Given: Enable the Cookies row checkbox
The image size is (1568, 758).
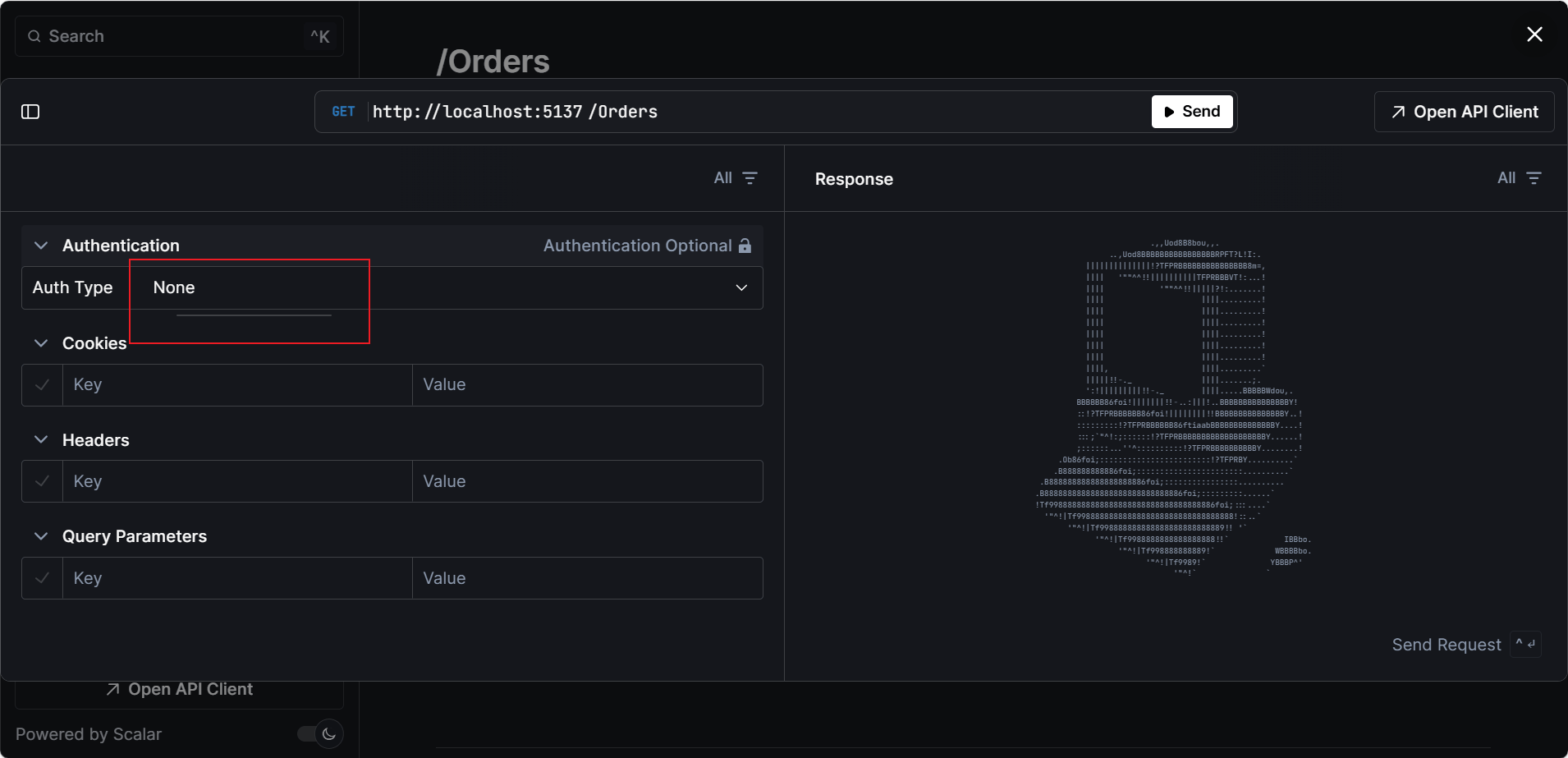Looking at the screenshot, I should [x=43, y=384].
